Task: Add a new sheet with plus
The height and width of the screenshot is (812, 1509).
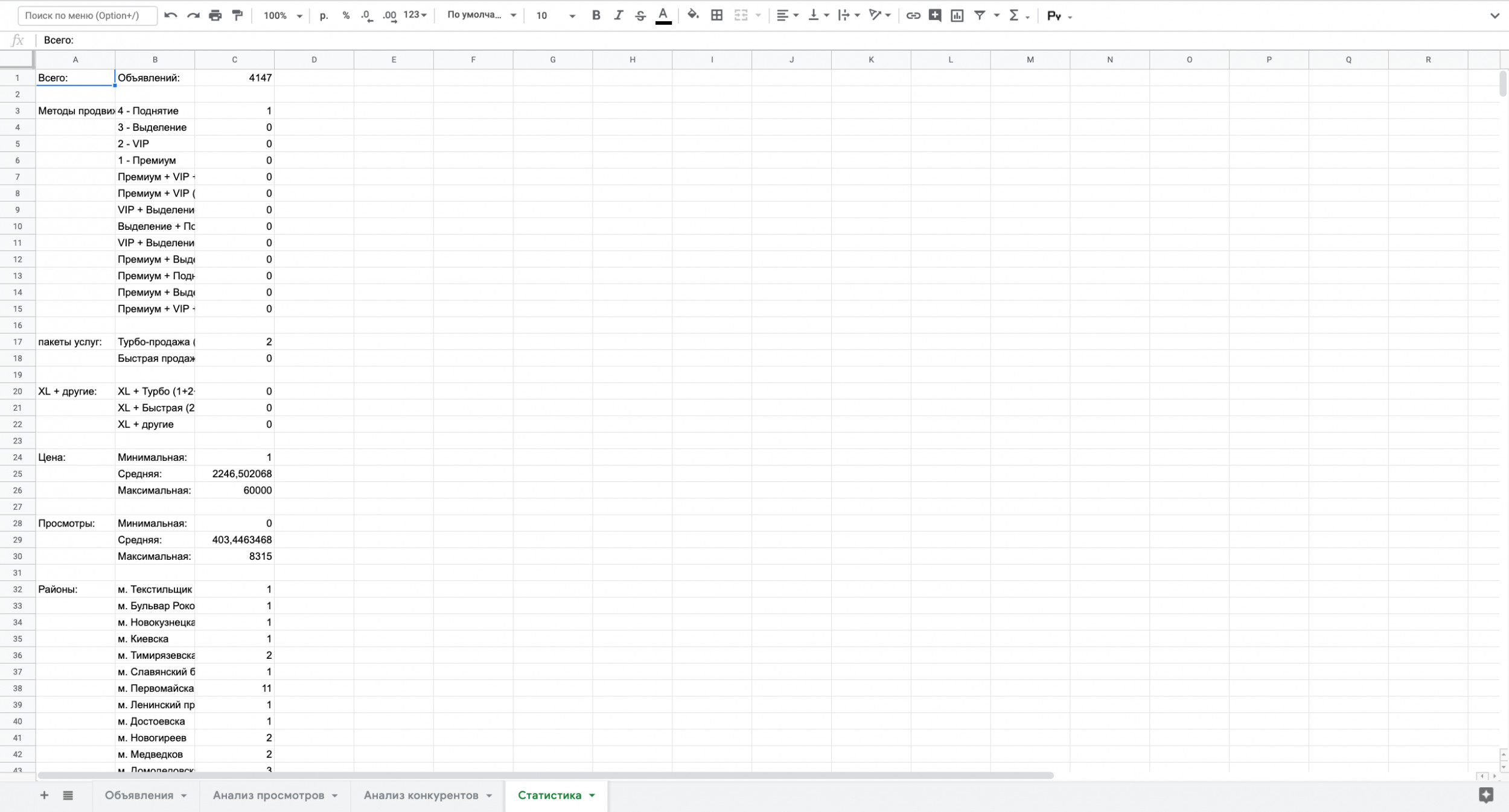Action: [44, 795]
